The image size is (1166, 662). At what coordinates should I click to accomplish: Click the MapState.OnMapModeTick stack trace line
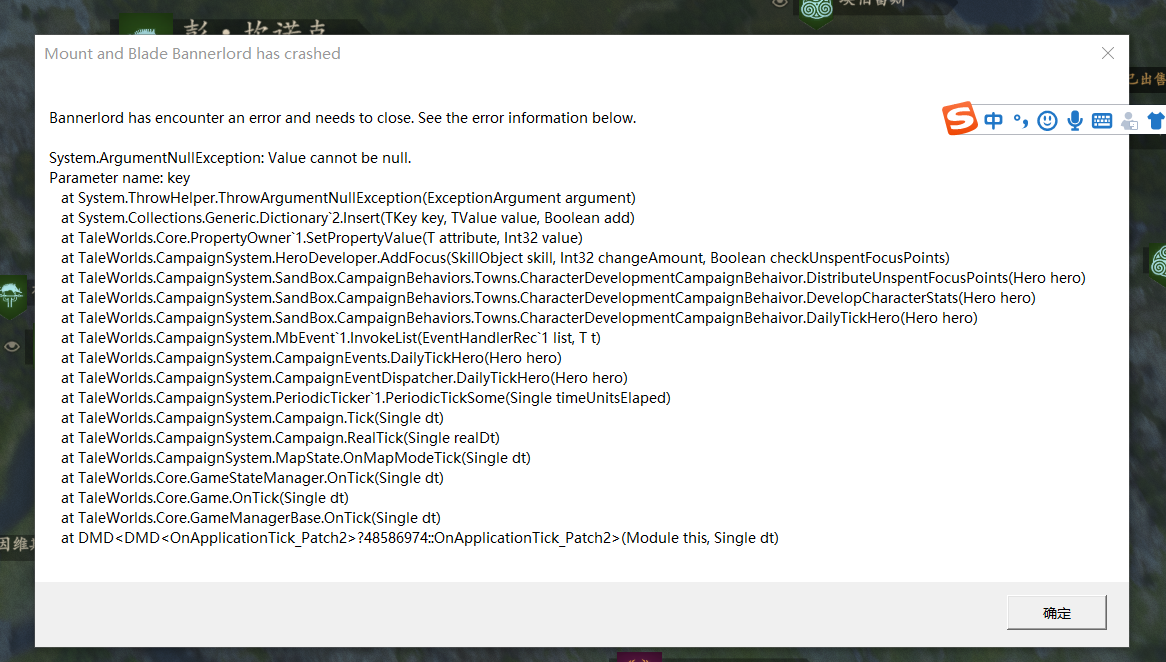296,458
